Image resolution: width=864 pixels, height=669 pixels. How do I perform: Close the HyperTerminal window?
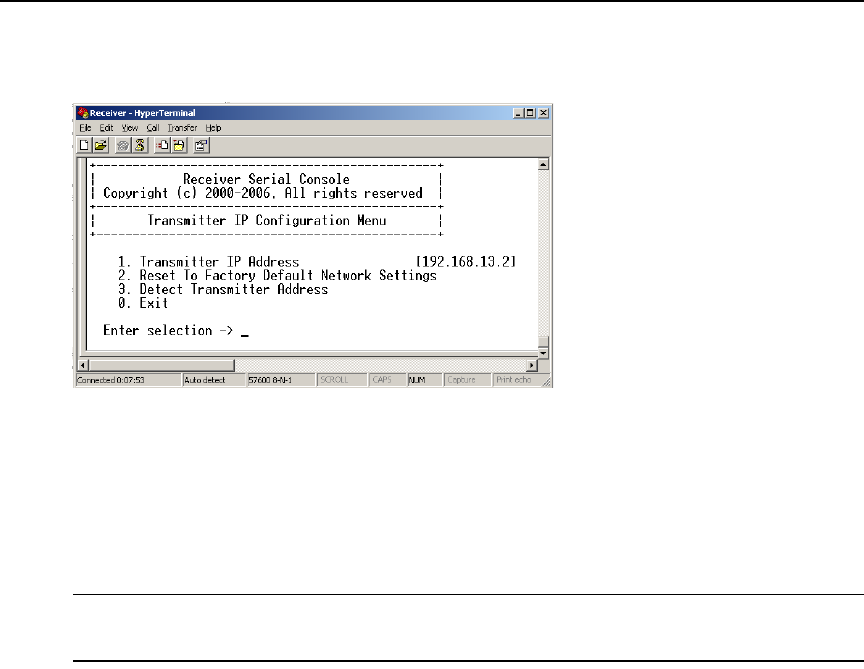coord(543,113)
